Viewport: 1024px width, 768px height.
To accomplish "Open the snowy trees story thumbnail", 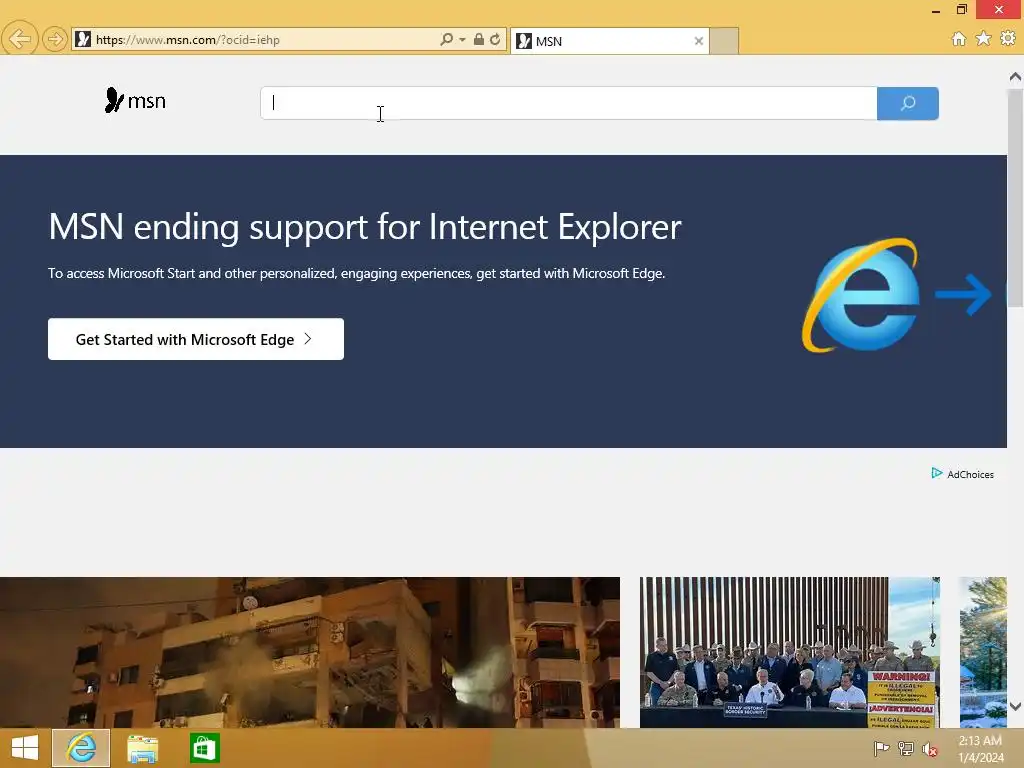I will pos(983,652).
